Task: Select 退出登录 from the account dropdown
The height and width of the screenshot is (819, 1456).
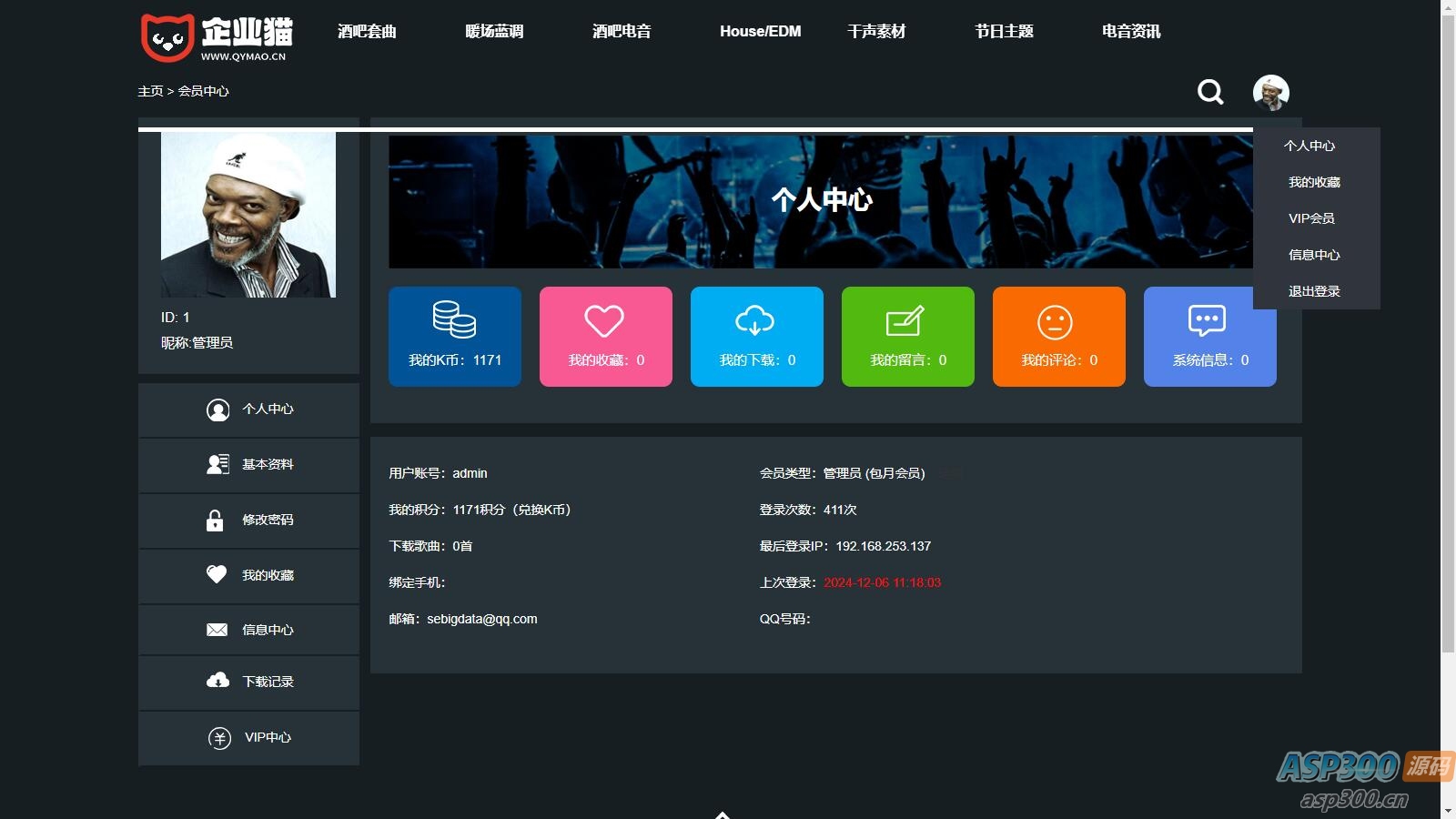Action: click(1313, 291)
